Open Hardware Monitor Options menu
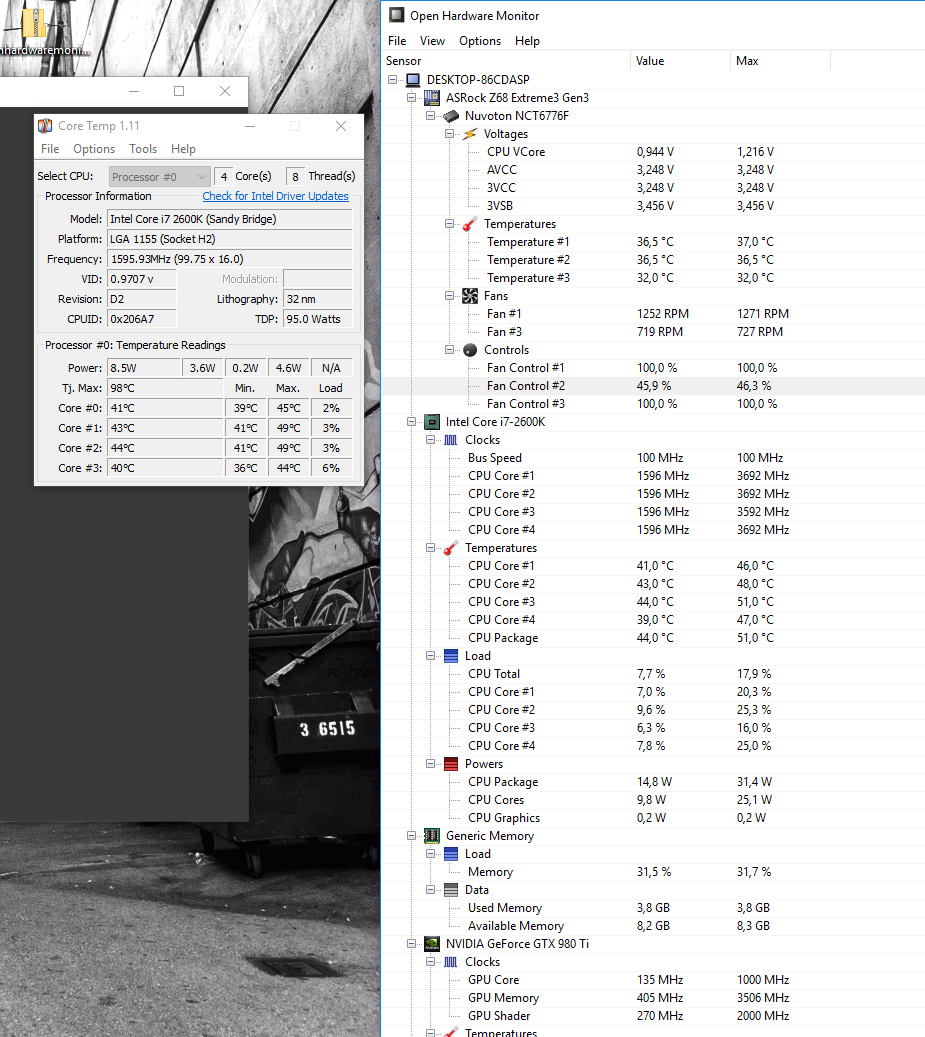Viewport: 925px width, 1037px height. point(480,41)
